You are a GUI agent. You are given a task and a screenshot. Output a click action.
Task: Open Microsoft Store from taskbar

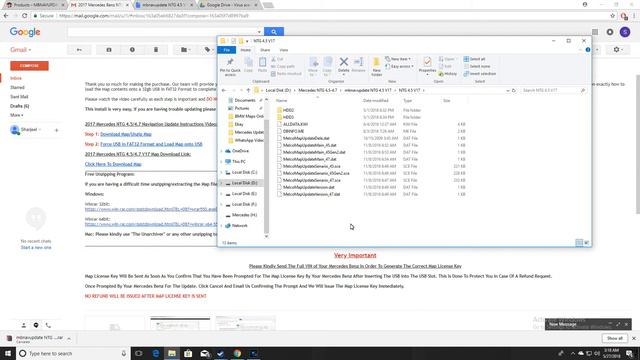[188, 353]
